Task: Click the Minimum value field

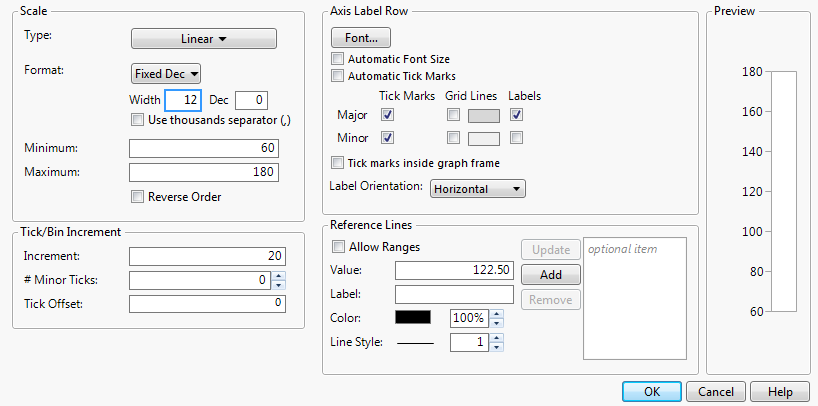Action: click(x=204, y=148)
